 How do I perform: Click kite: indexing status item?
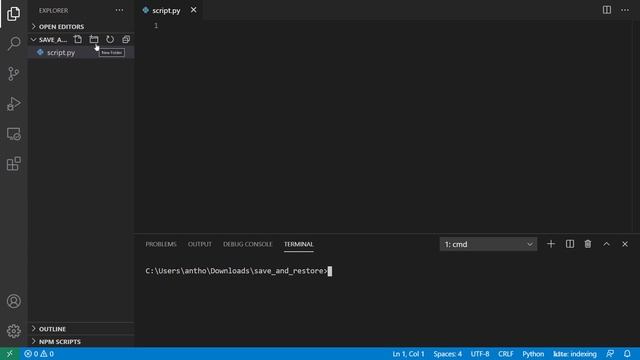574,353
